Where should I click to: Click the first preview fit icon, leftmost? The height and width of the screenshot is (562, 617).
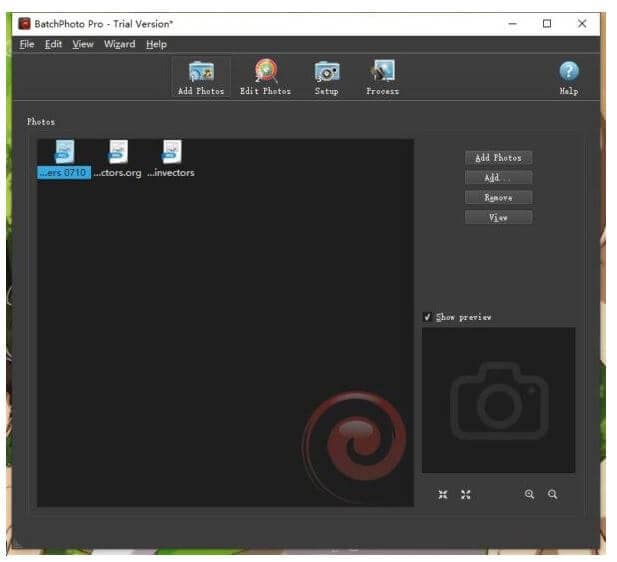444,495
